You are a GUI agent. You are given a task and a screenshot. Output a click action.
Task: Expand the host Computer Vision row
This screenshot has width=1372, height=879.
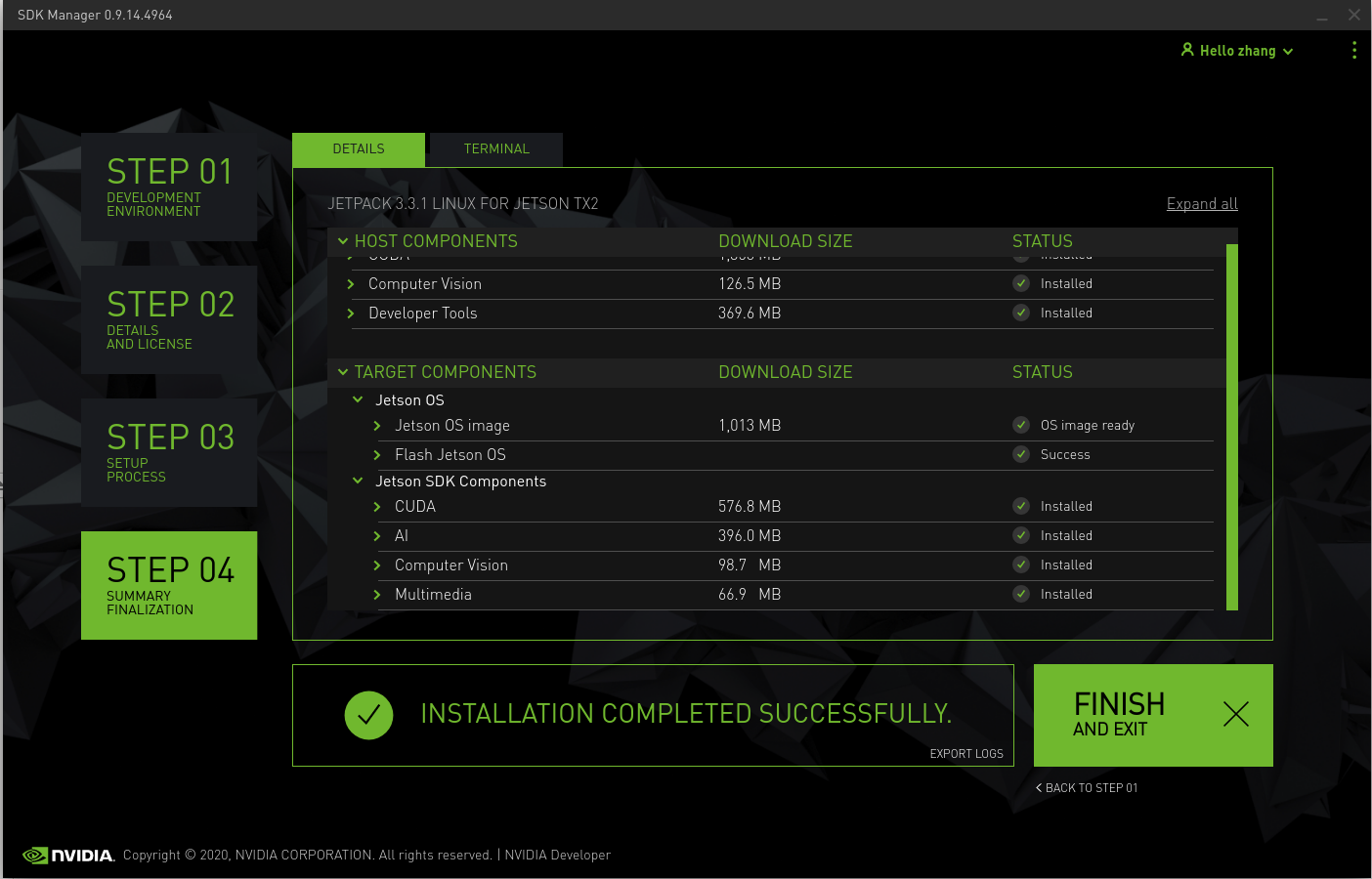click(x=351, y=284)
